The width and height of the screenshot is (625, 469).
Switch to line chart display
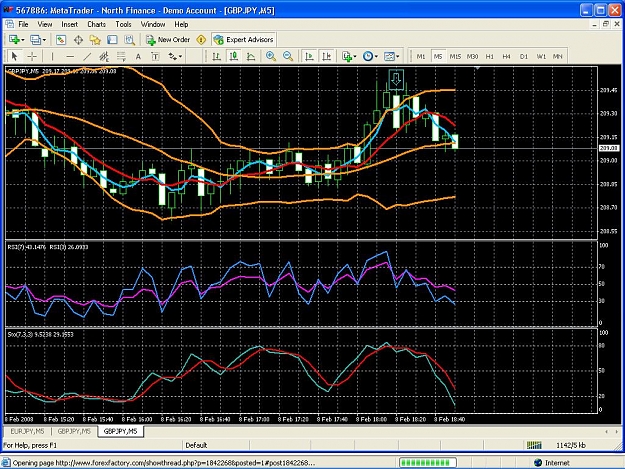pos(251,56)
